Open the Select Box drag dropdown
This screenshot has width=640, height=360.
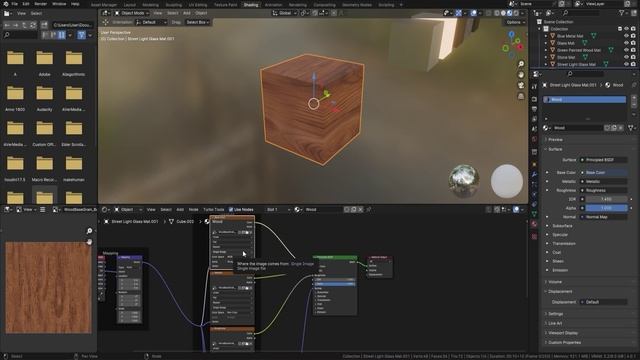[x=198, y=22]
